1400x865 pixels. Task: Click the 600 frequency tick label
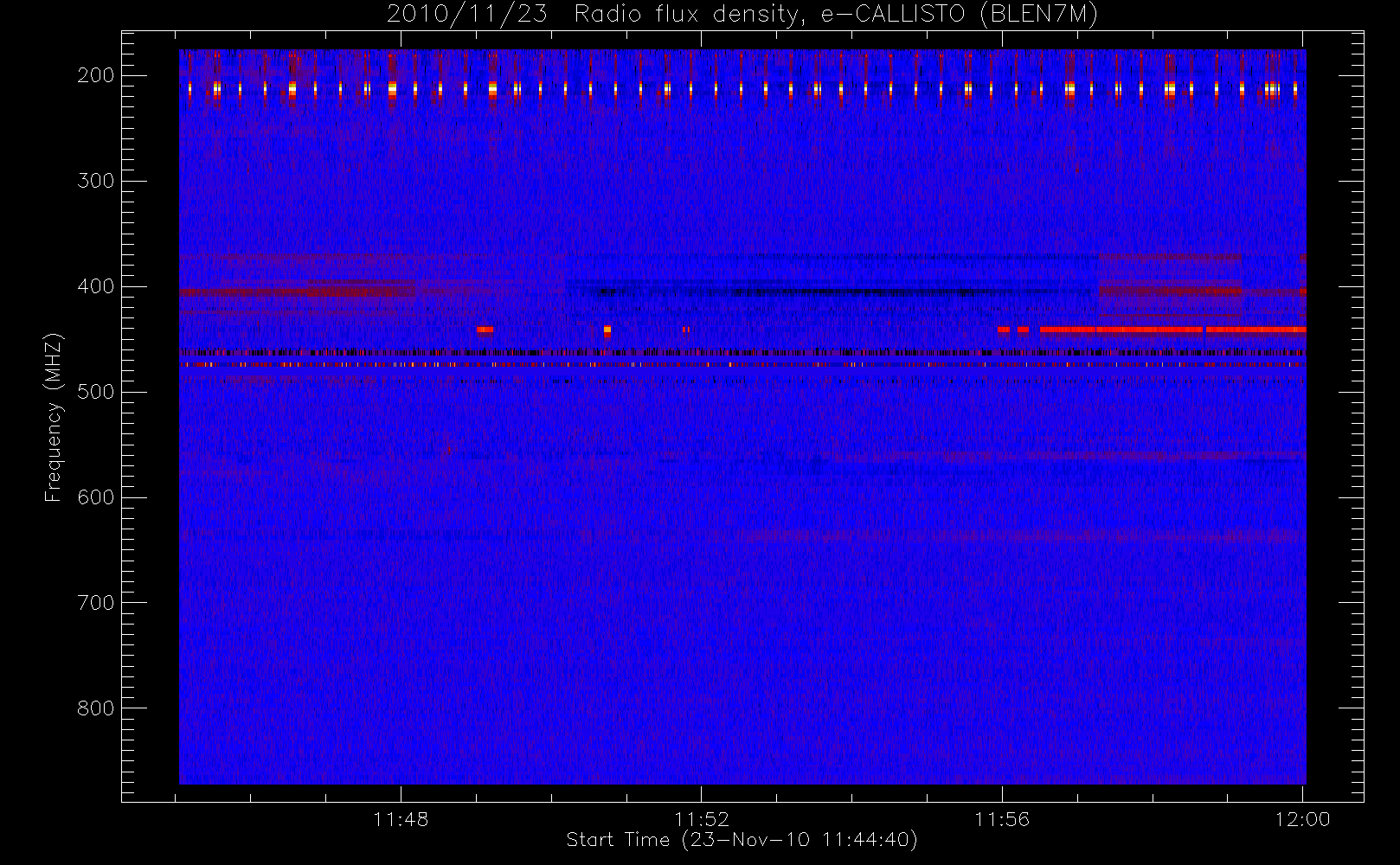pyautogui.click(x=96, y=497)
